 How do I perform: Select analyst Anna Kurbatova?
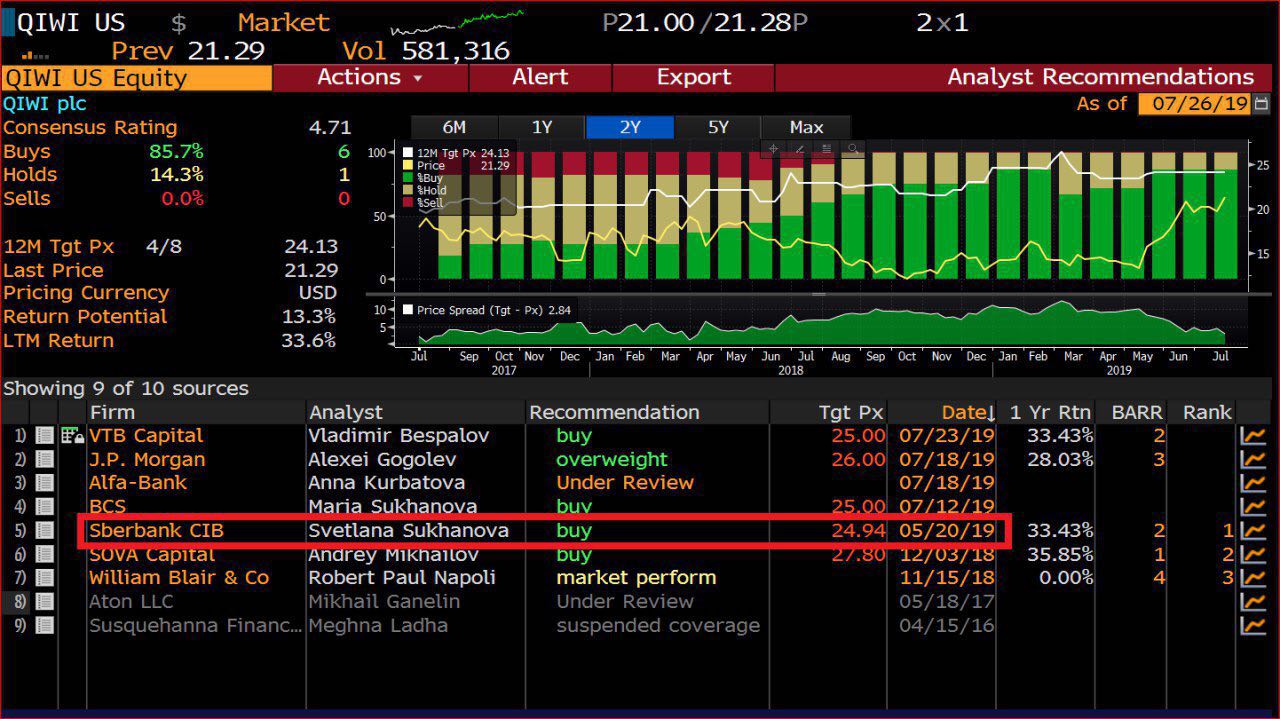click(387, 483)
